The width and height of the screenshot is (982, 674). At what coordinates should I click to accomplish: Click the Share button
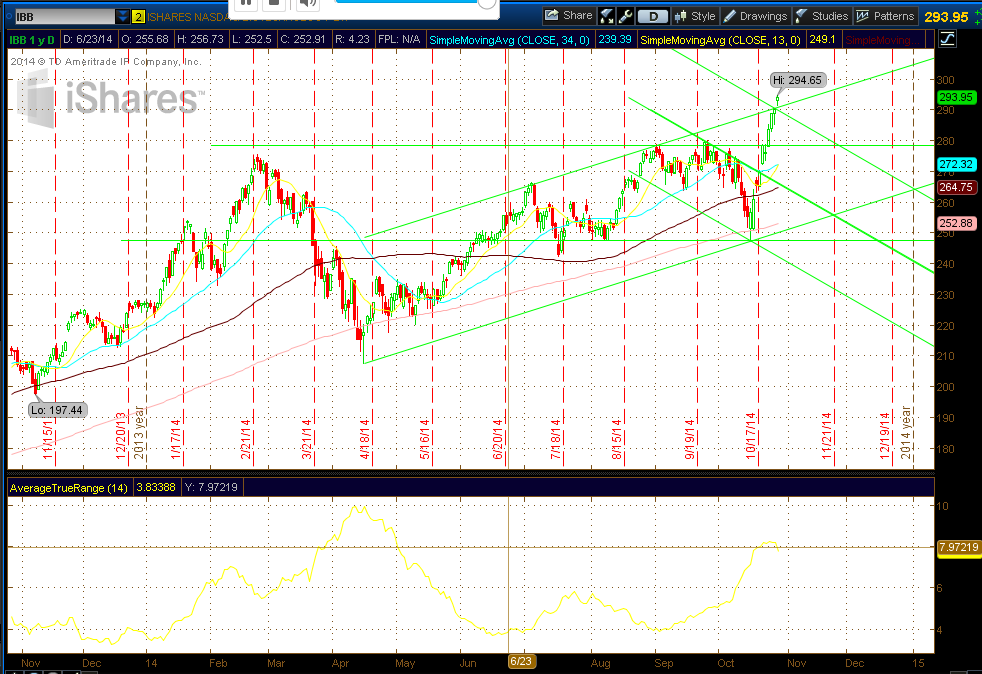tap(568, 16)
